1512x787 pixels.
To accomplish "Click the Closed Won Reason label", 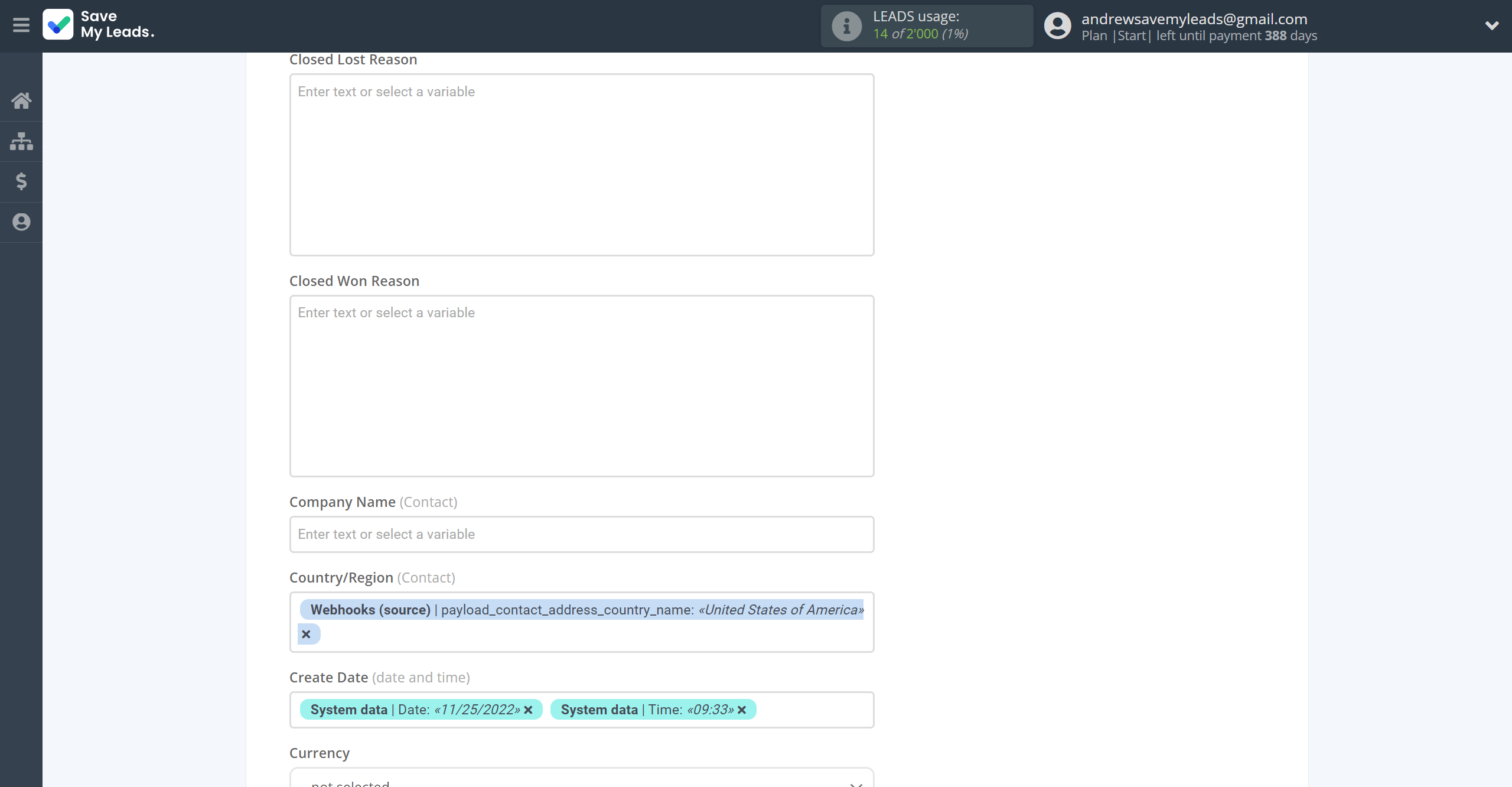I will coord(354,281).
